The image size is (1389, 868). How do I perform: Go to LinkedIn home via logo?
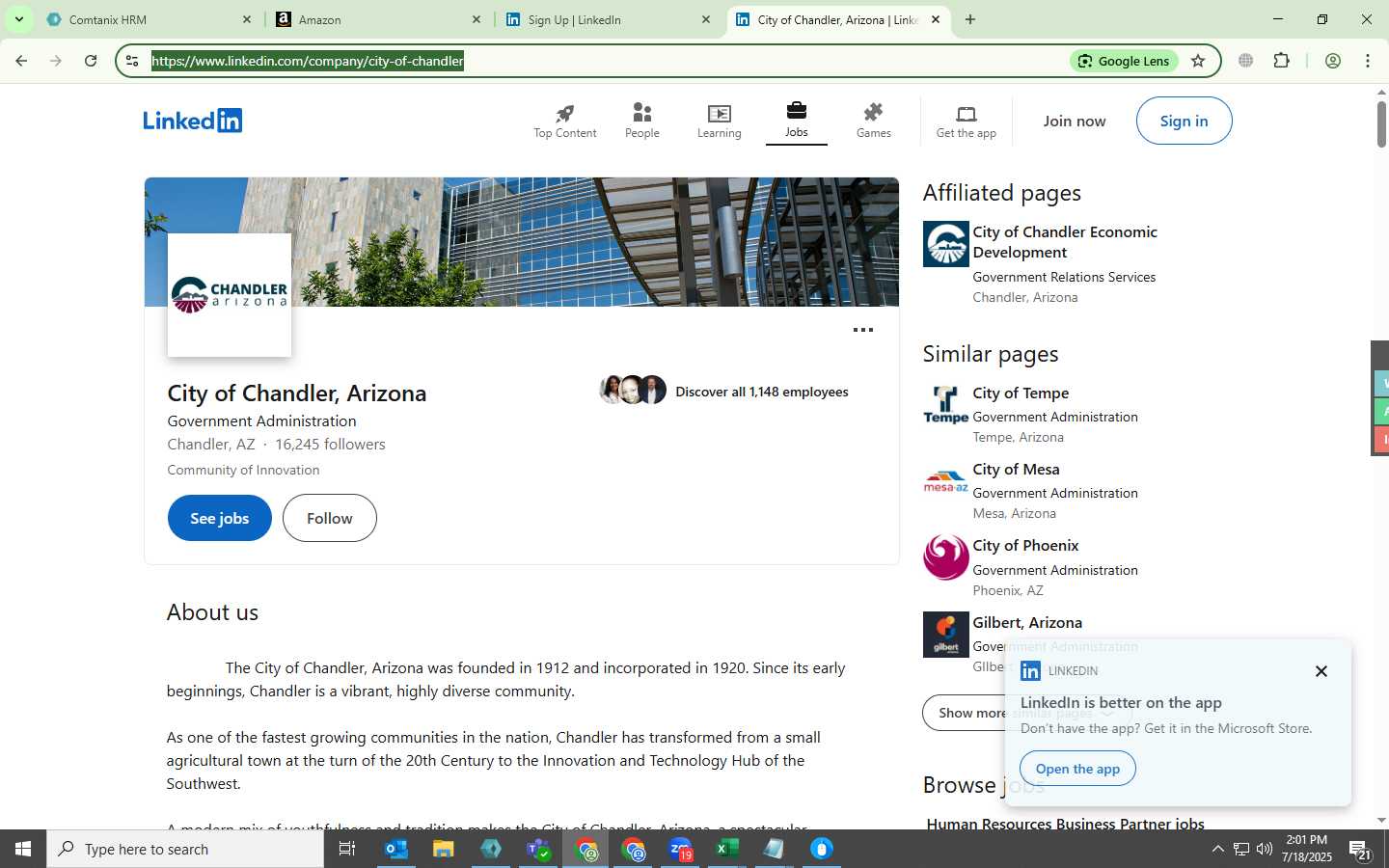193,121
